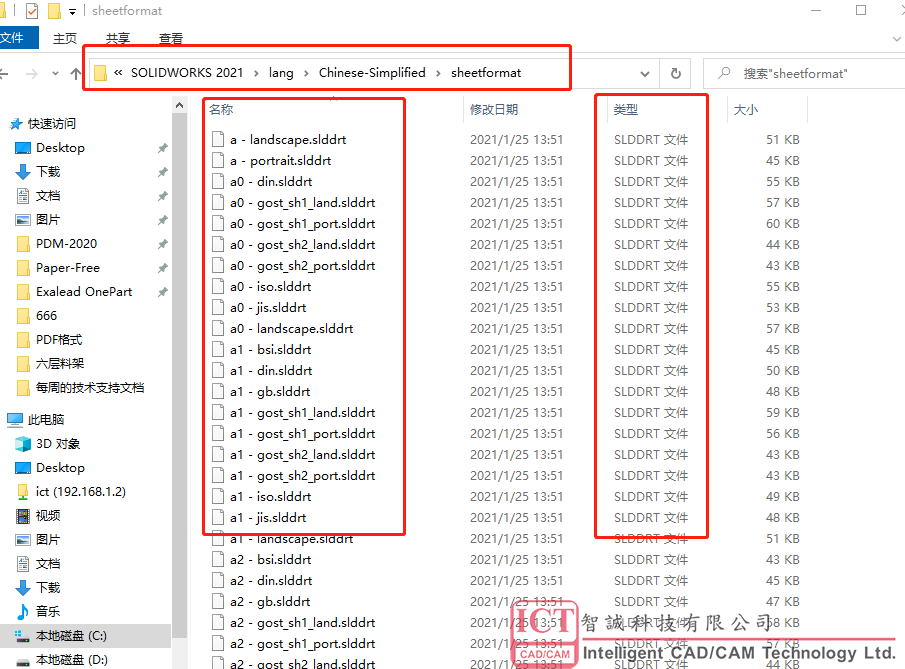The height and width of the screenshot is (669, 905).
Task: Click the lang breadcrumb segment
Action: coord(281,73)
